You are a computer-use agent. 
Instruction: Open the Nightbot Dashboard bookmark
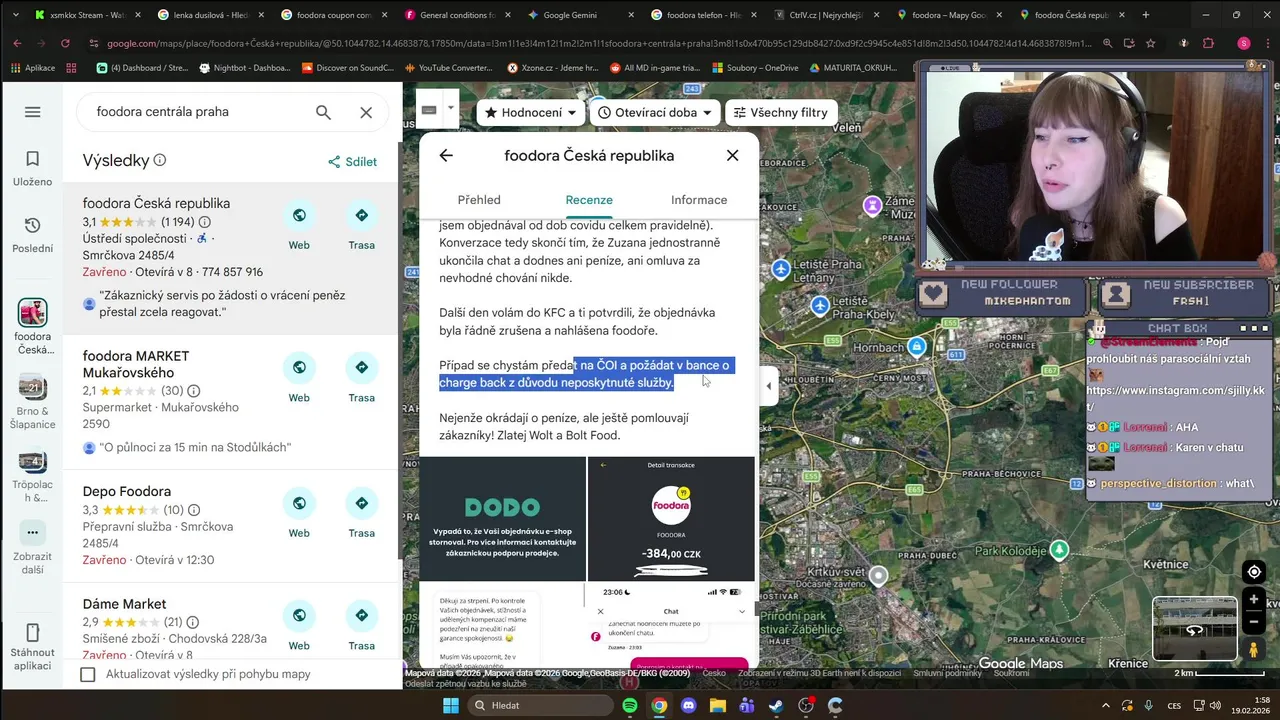tap(245, 68)
